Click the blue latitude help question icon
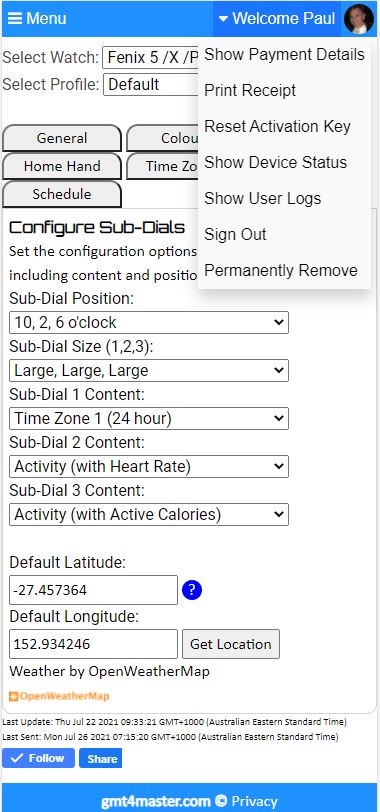The image size is (380, 812). click(x=192, y=590)
